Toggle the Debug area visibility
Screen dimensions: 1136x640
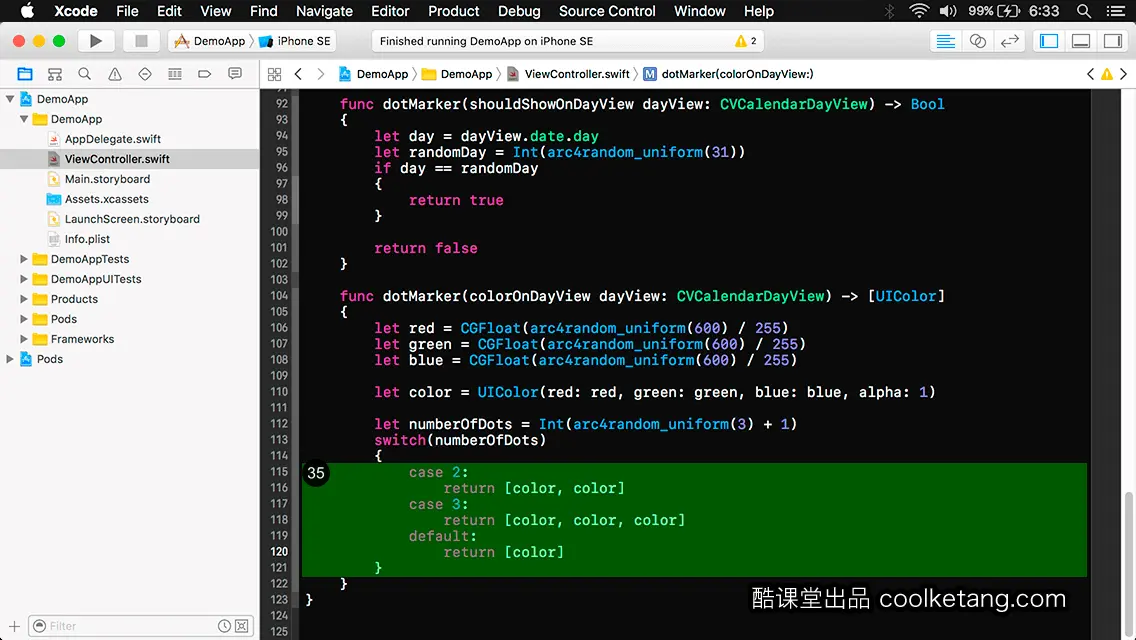(x=1081, y=41)
